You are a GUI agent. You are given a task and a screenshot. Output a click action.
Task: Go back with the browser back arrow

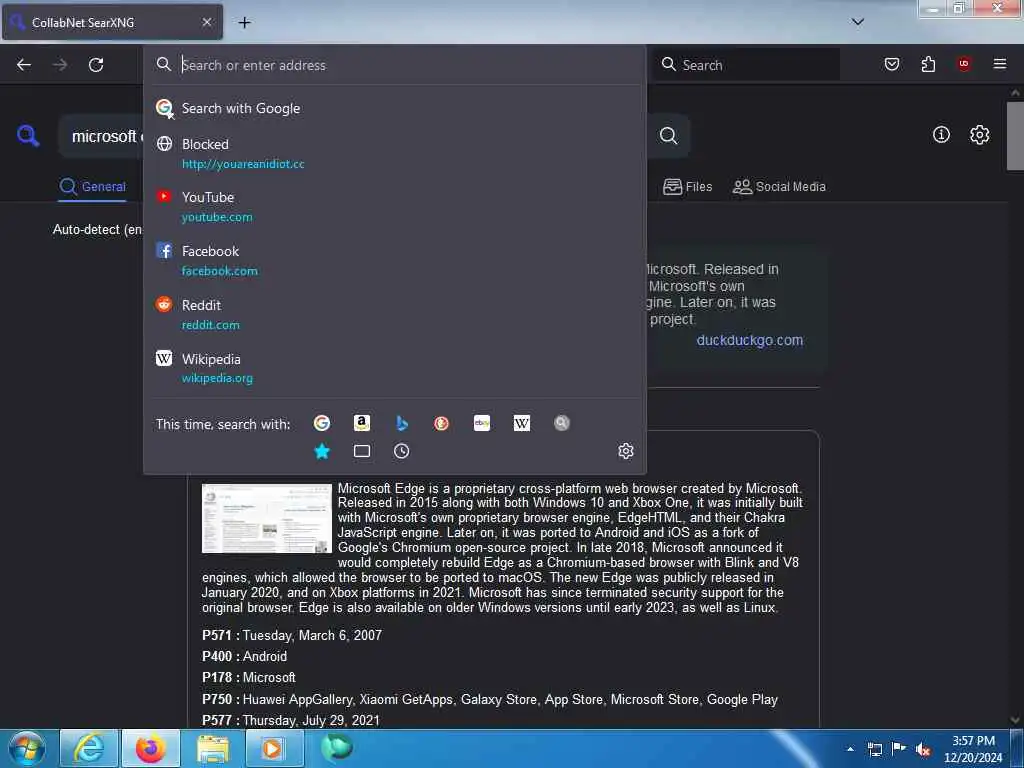[24, 65]
